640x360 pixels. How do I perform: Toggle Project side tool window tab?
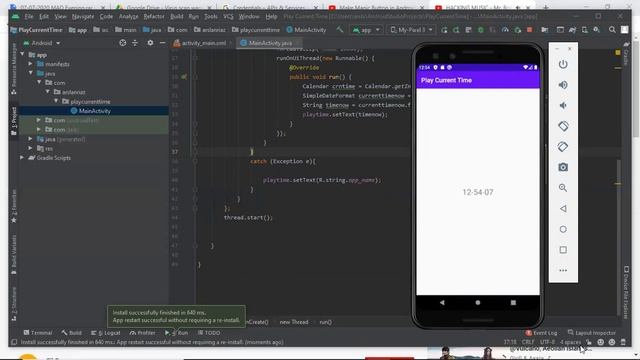click(13, 121)
